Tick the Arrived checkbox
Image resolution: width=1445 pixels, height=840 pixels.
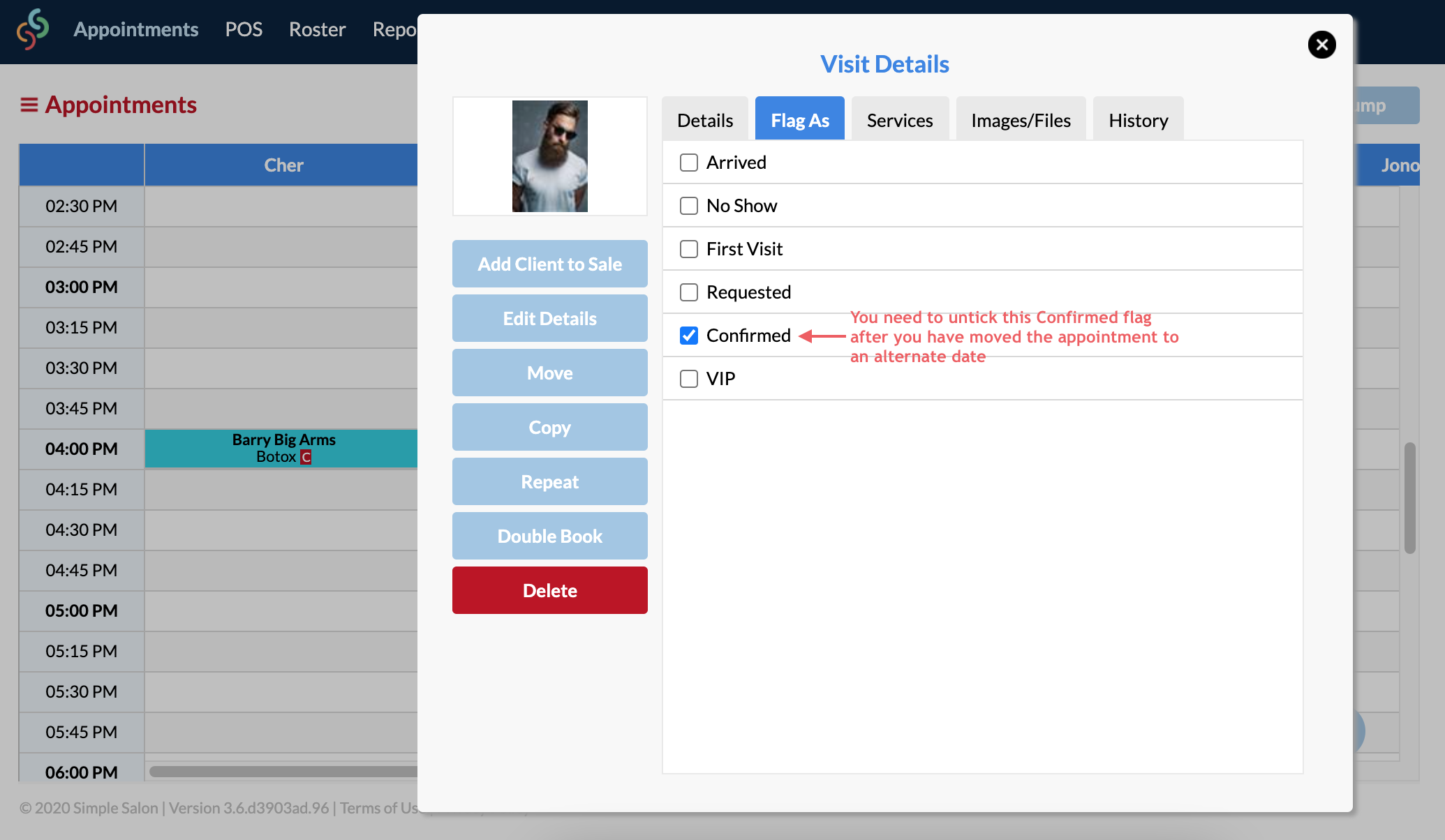tap(689, 163)
